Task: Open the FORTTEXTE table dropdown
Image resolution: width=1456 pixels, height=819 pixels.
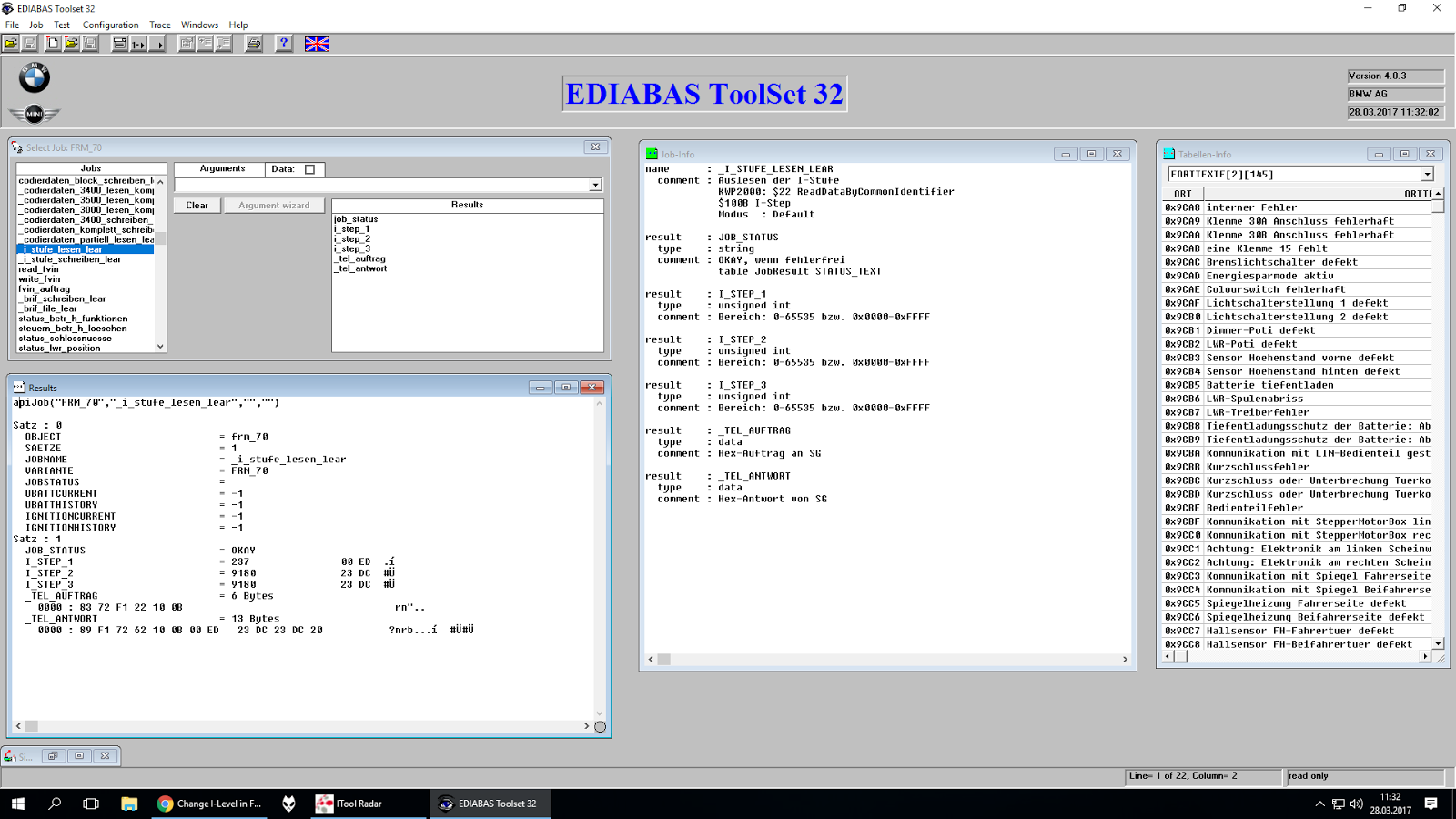Action: pos(1427,174)
